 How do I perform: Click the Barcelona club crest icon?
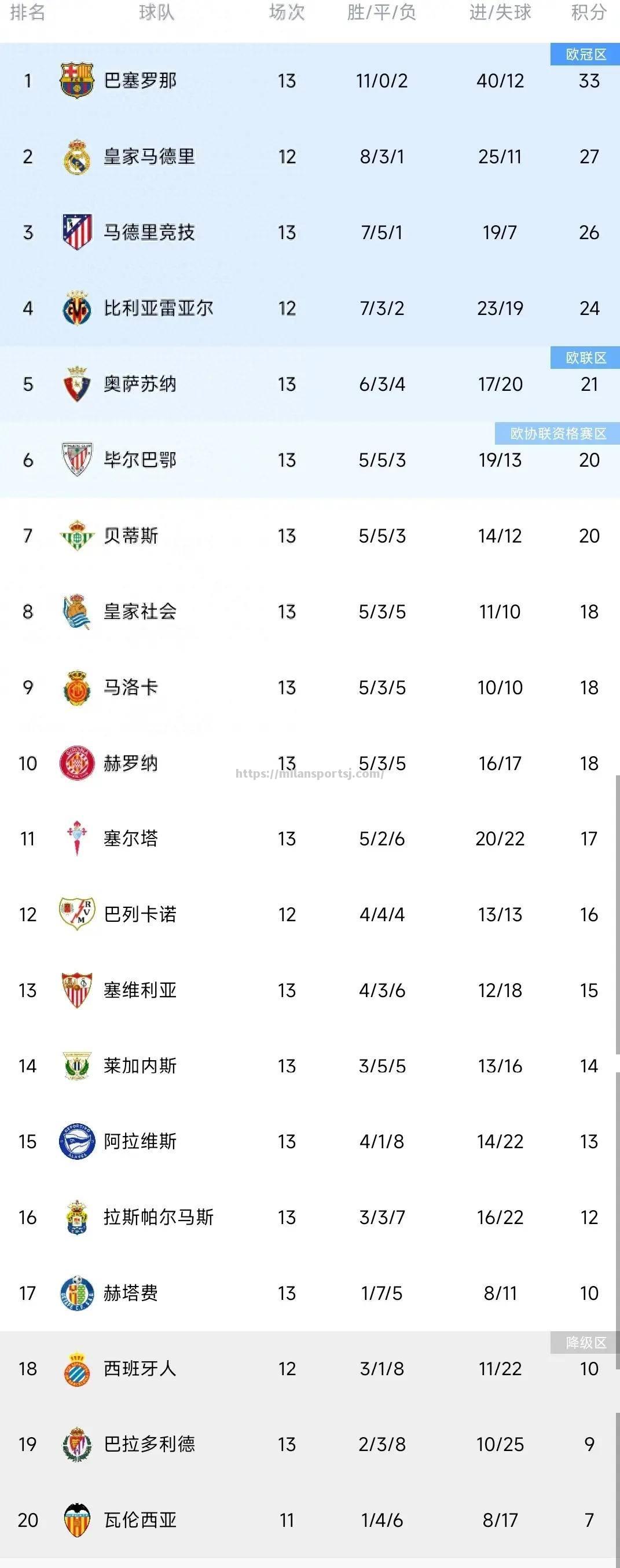[76, 80]
